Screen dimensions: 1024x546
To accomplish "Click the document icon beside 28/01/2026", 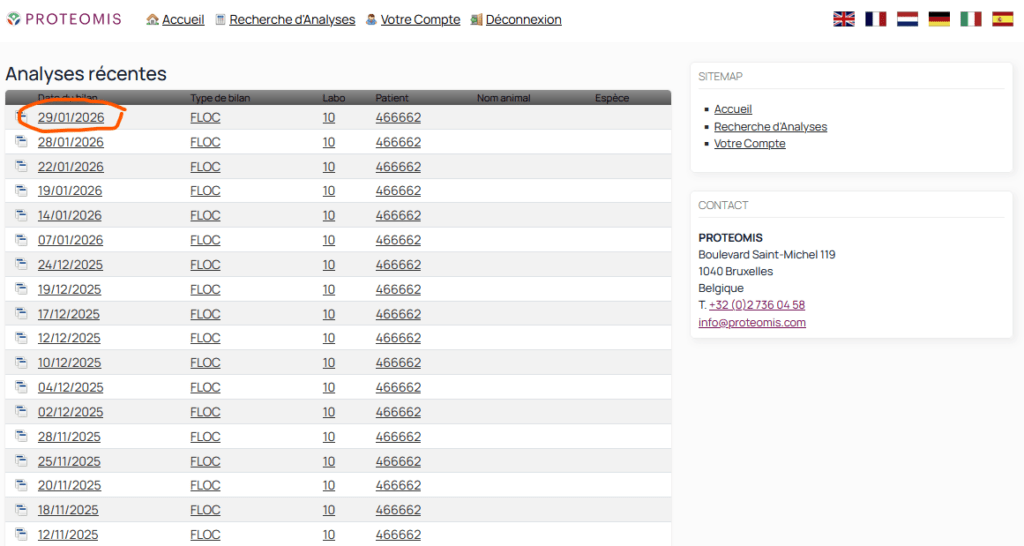I will pyautogui.click(x=21, y=142).
